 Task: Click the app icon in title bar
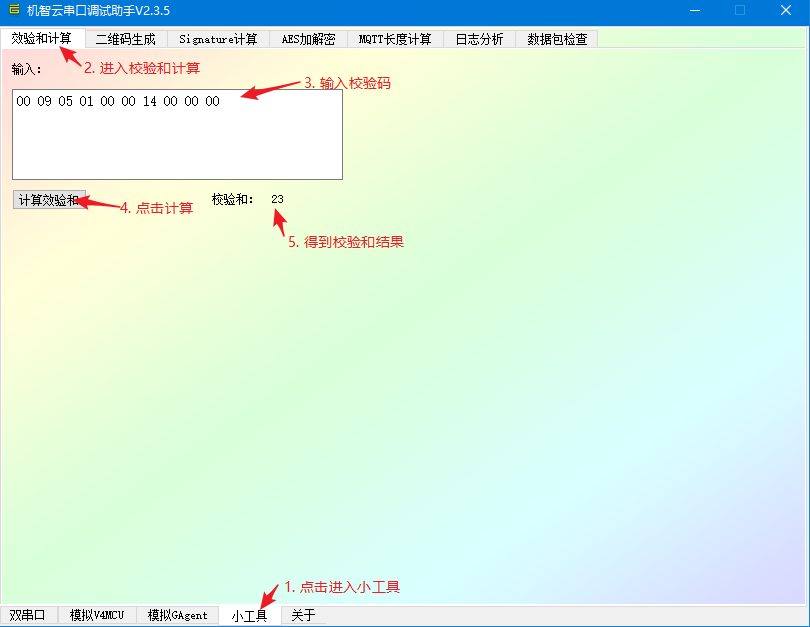(14, 10)
